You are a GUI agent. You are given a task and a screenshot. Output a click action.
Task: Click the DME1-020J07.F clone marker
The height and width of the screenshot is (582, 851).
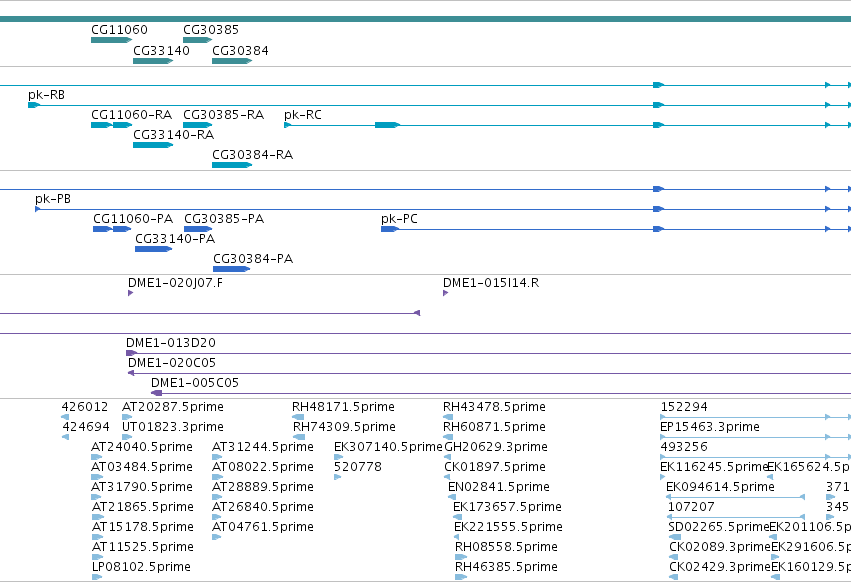131,293
